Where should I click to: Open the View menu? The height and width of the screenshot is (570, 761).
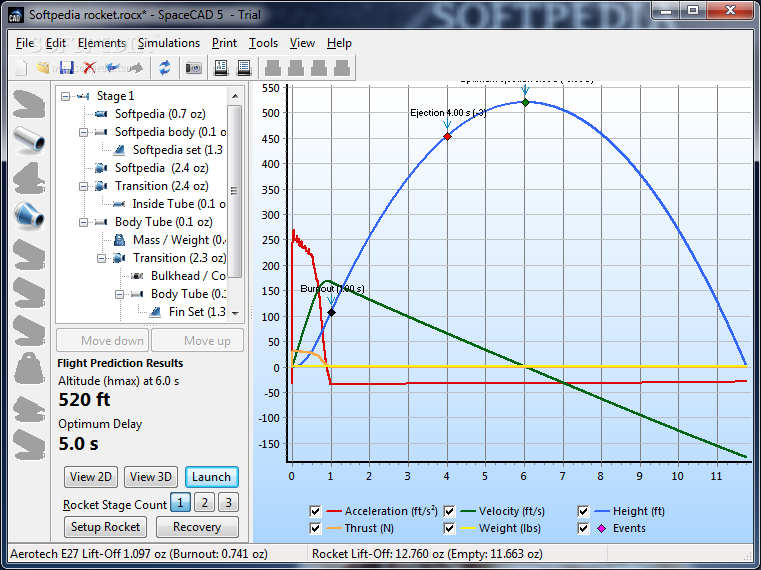[302, 43]
